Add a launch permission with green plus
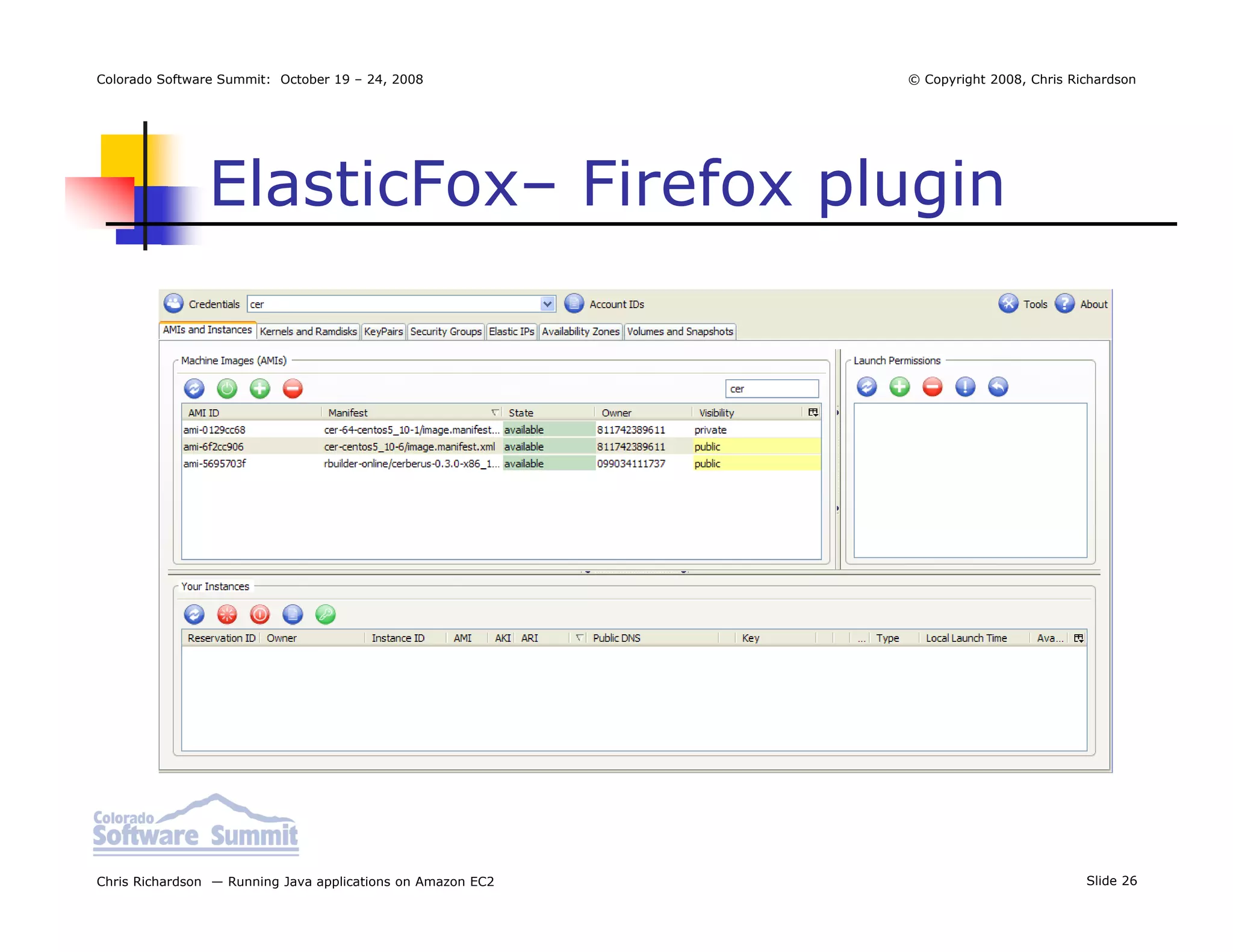1233x952 pixels. (x=899, y=387)
